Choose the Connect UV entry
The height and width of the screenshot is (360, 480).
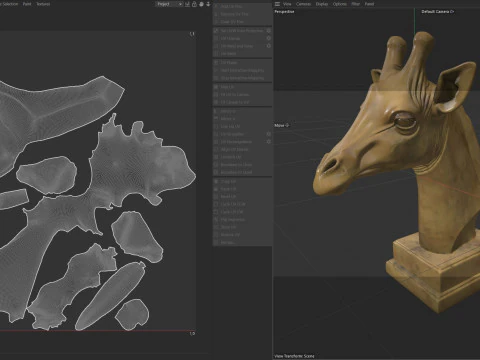click(x=242, y=157)
